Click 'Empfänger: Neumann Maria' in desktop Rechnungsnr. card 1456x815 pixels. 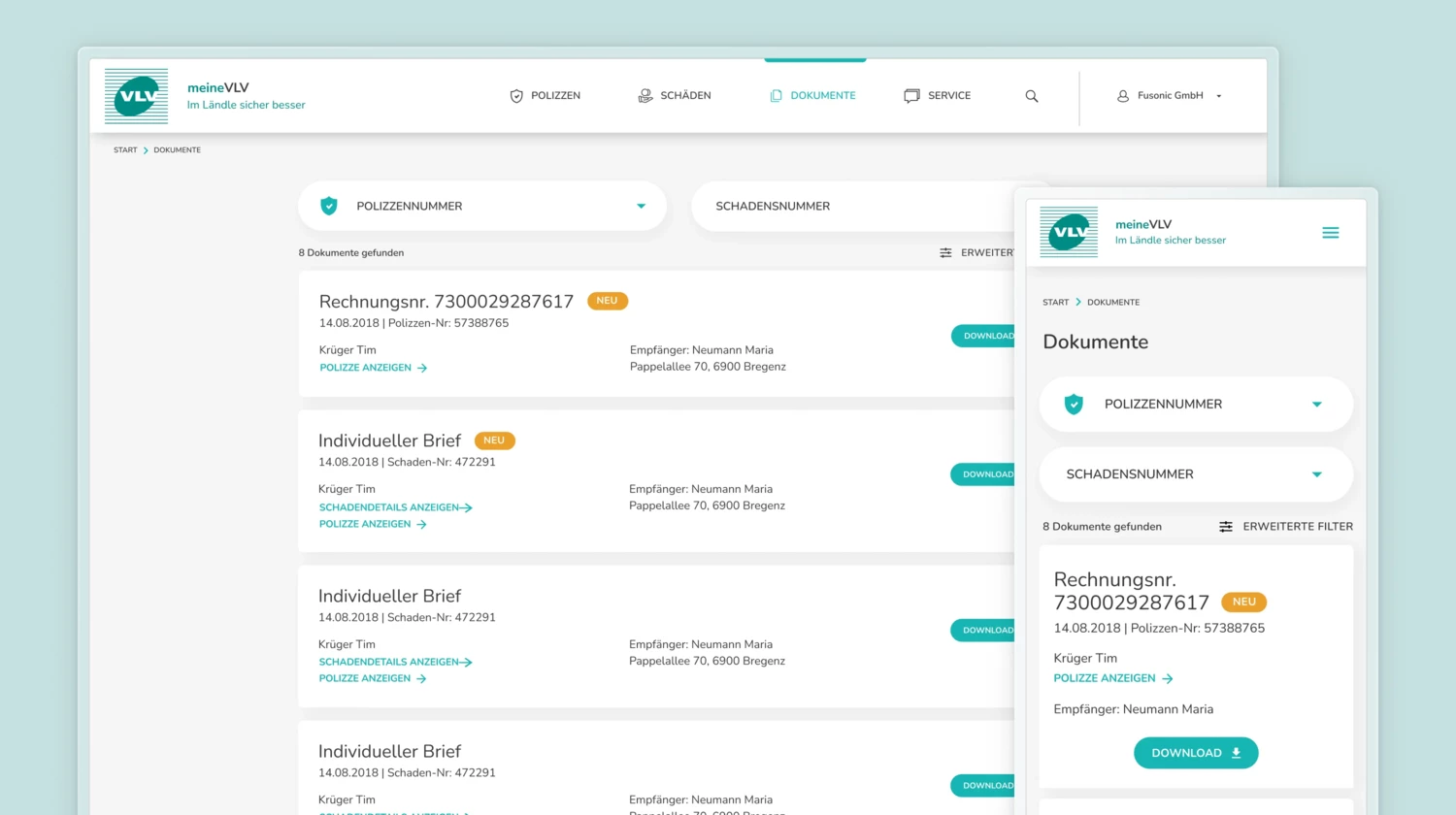pyautogui.click(x=702, y=350)
